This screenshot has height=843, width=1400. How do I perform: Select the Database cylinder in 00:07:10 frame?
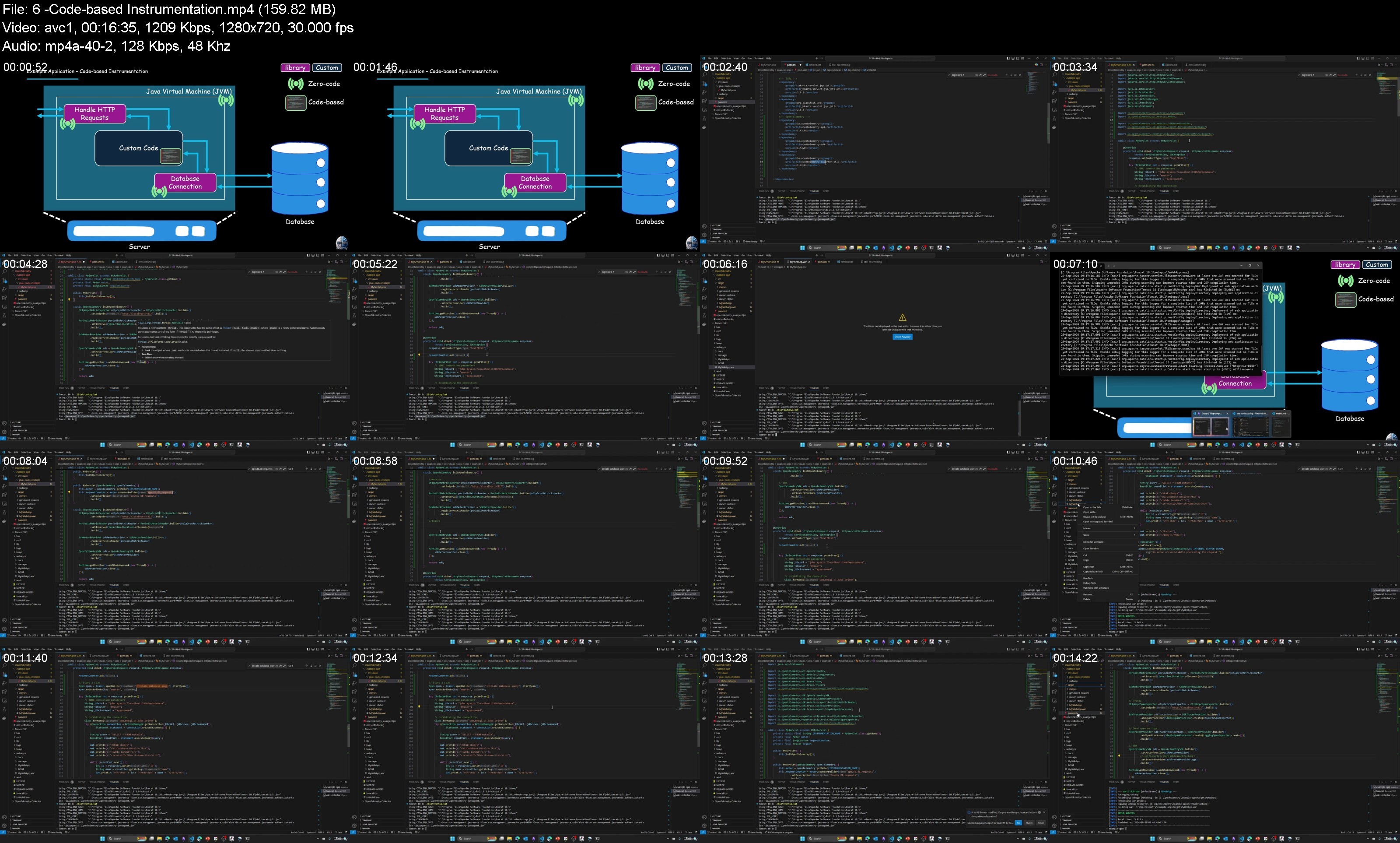tap(1350, 376)
